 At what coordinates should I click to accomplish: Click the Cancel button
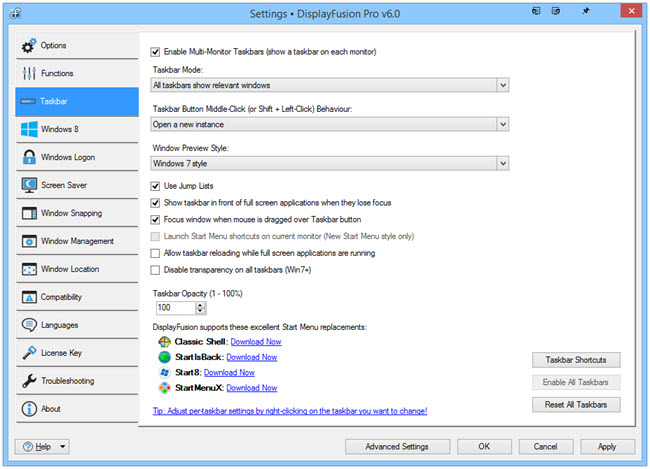pyautogui.click(x=546, y=447)
